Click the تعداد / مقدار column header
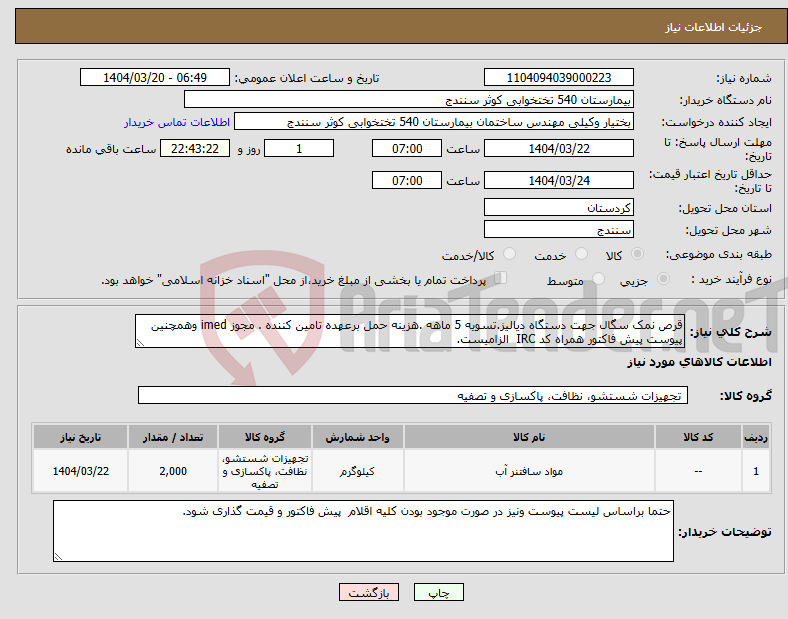788x619 pixels. point(173,437)
